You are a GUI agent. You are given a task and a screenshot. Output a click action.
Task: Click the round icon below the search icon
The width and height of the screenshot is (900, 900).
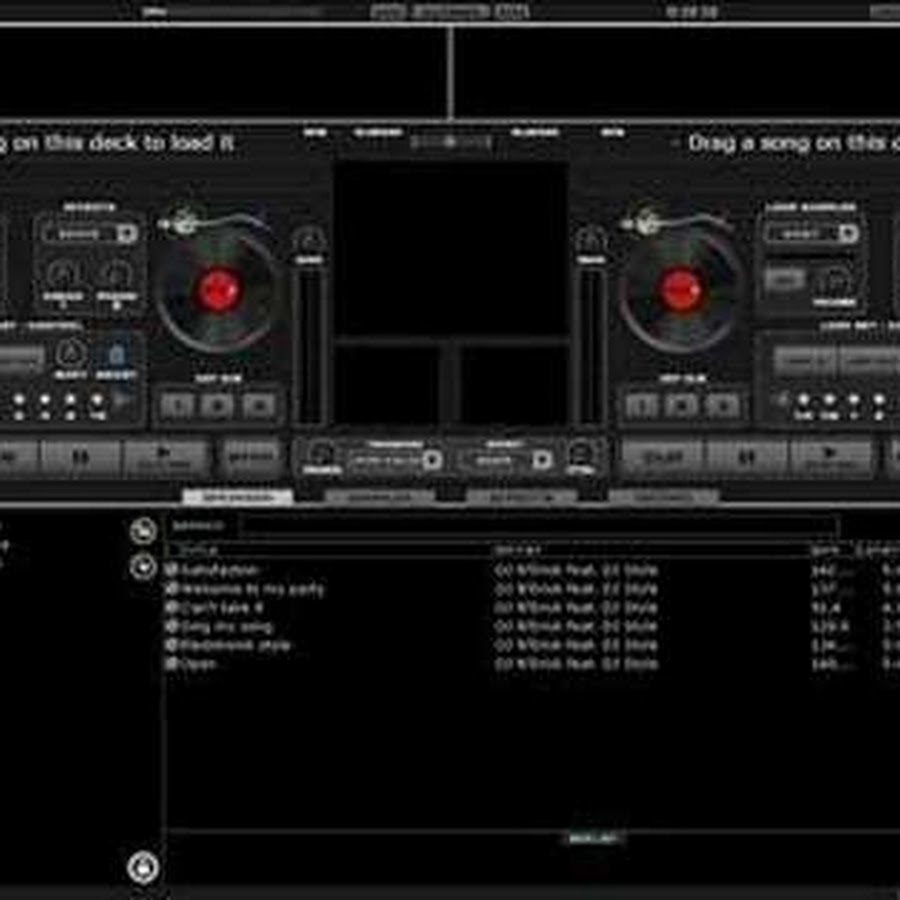[x=143, y=567]
